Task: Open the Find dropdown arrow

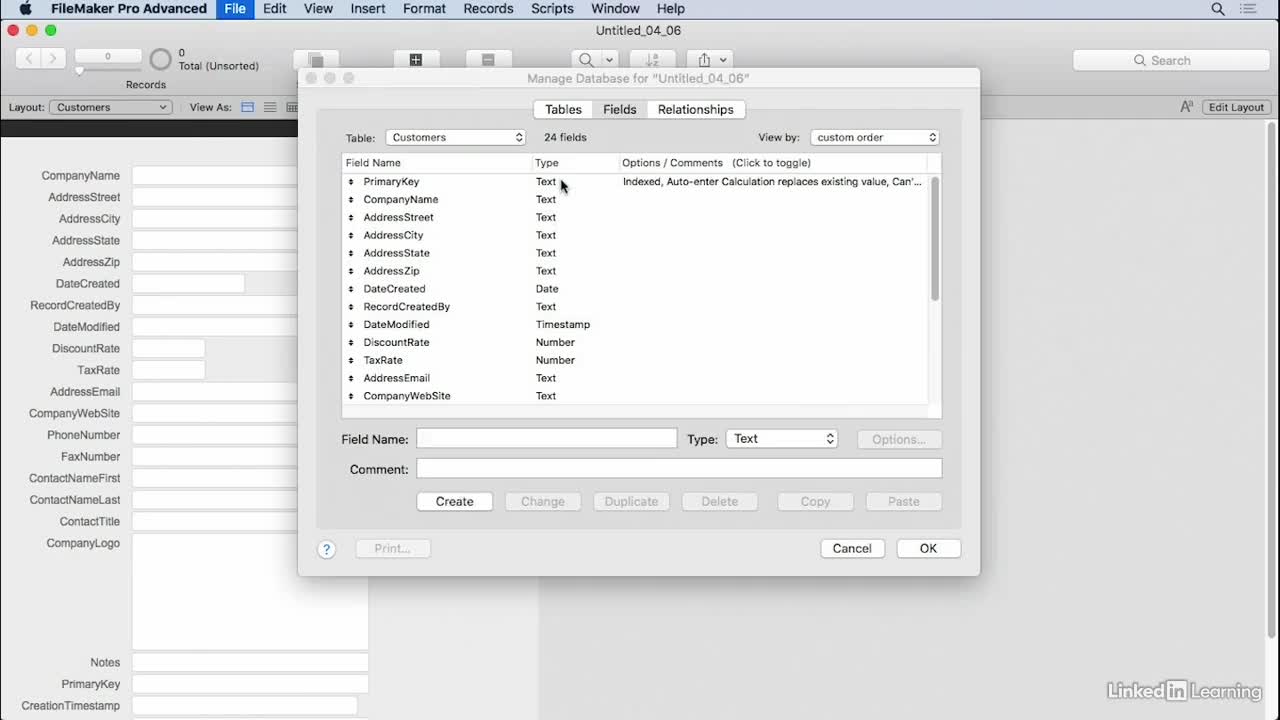Action: 609,60
